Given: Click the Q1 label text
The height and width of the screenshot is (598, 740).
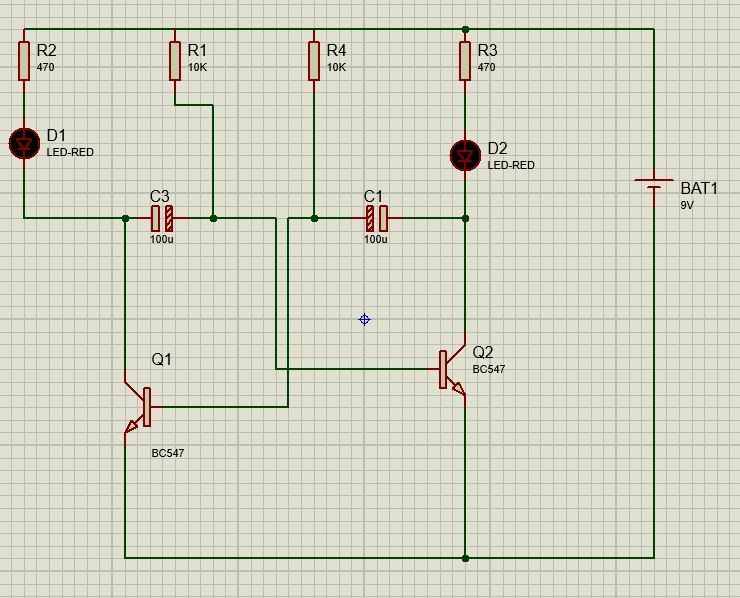Looking at the screenshot, I should click(161, 360).
